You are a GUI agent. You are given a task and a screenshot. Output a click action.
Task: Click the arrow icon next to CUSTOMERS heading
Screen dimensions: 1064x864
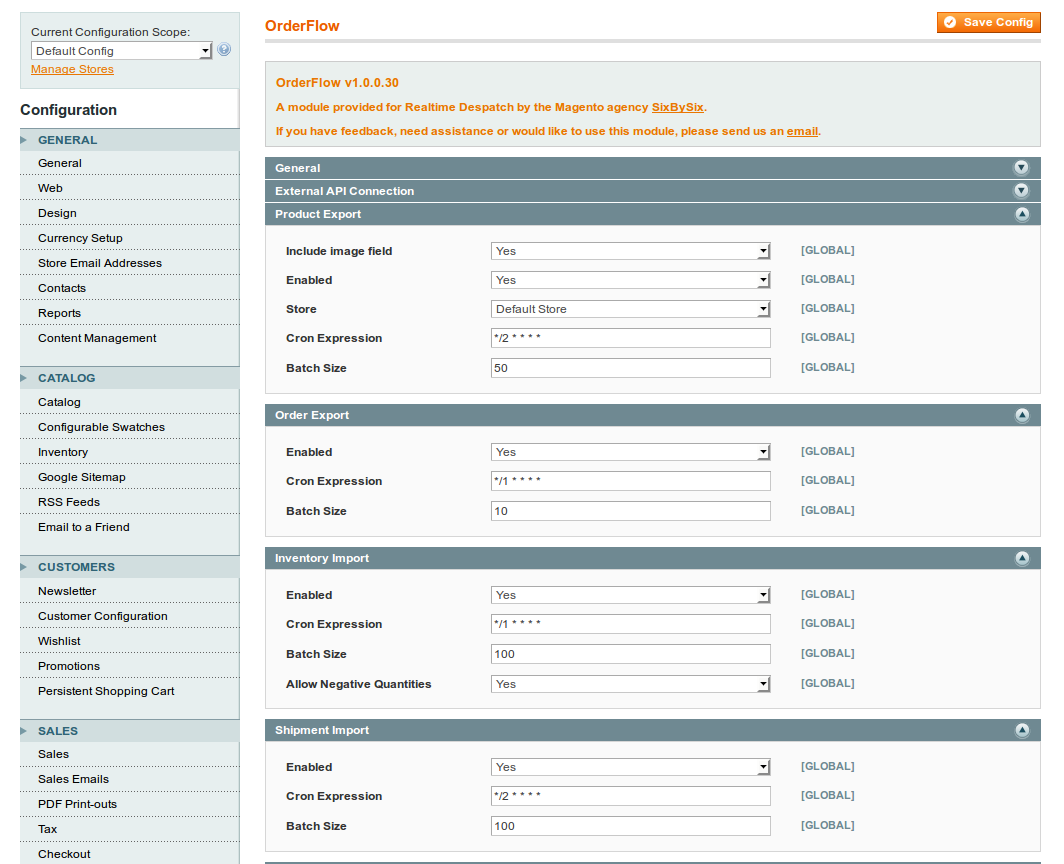23,566
